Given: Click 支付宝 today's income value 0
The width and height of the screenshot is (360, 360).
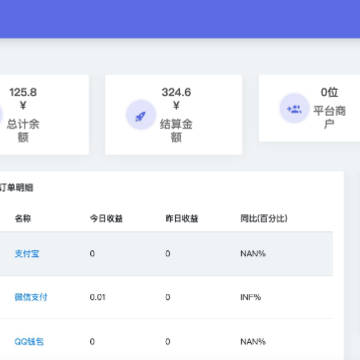Looking at the screenshot, I should click(x=92, y=254).
